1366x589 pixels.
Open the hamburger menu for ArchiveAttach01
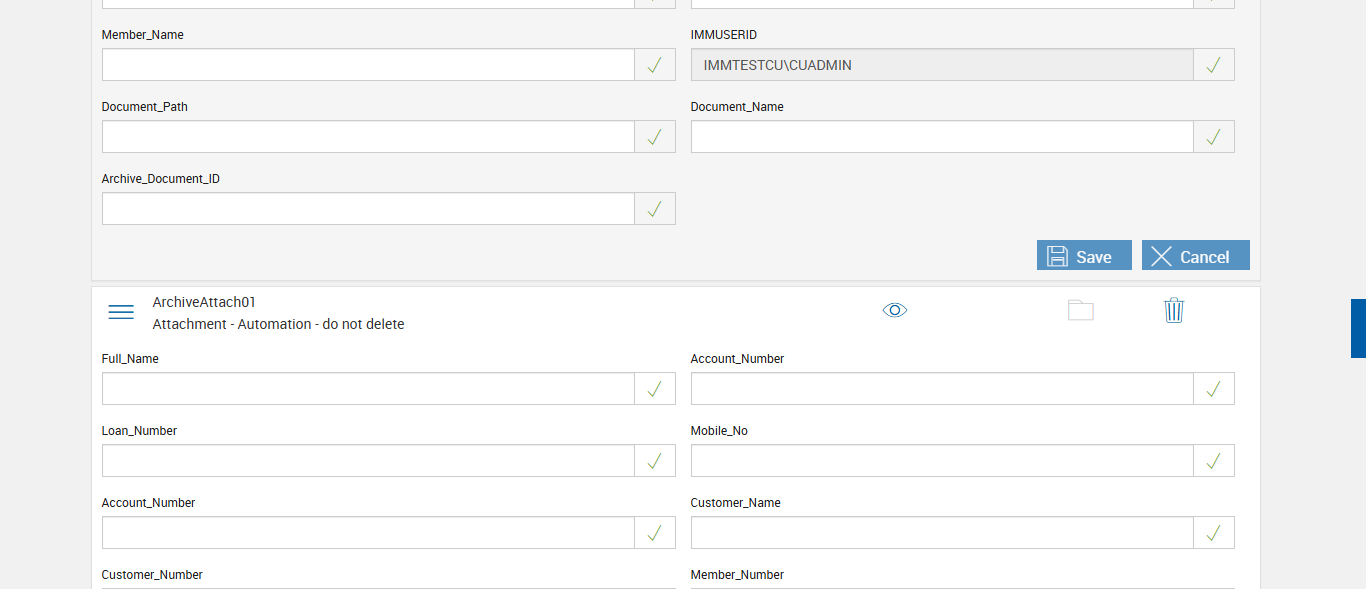coord(121,312)
